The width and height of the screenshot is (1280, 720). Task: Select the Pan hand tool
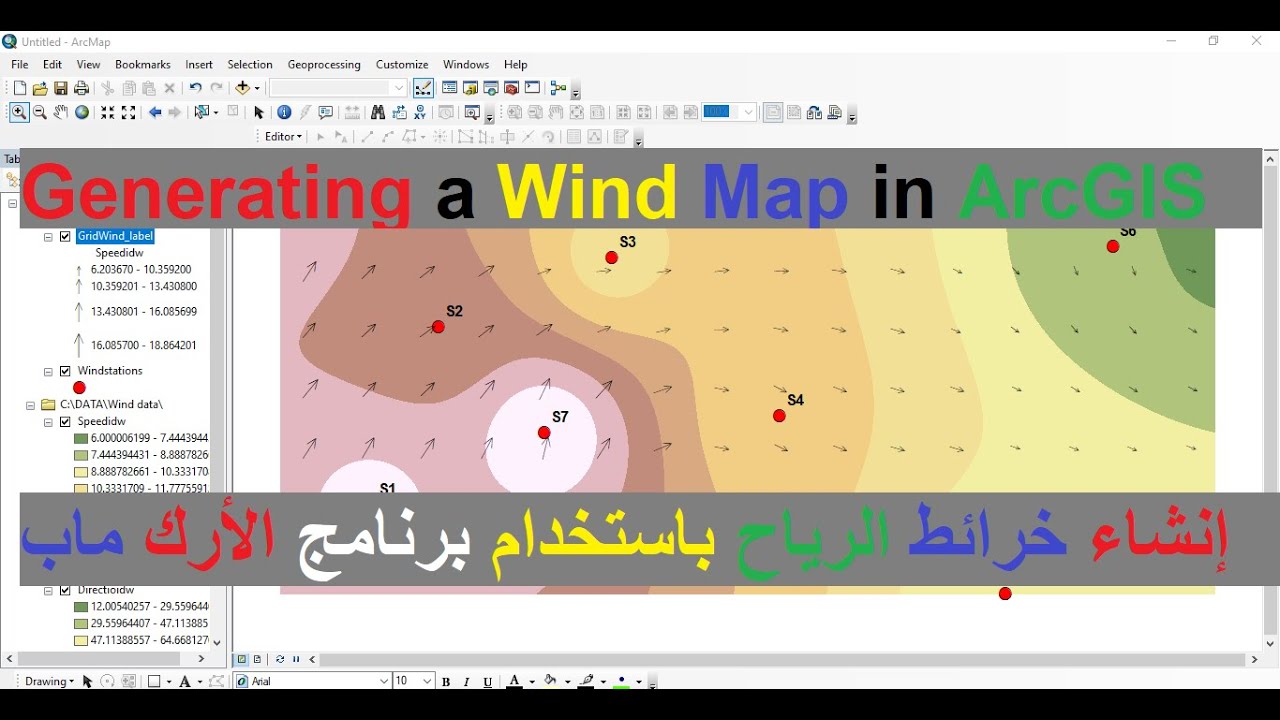click(x=61, y=113)
